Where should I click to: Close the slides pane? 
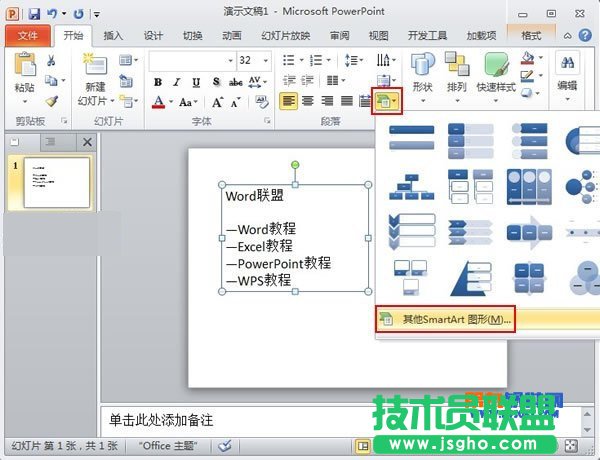87,142
